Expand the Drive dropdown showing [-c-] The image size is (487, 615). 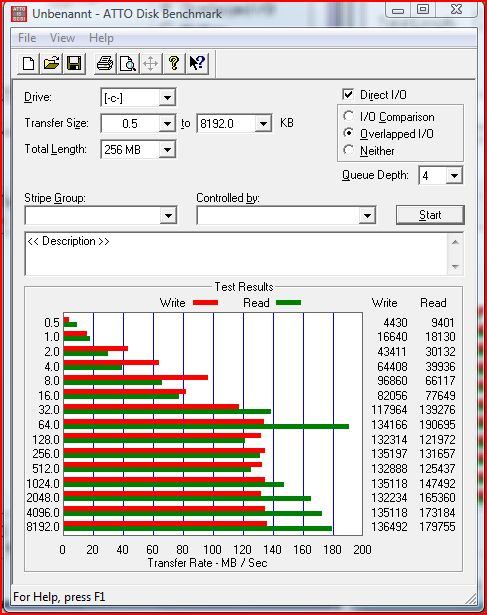167,98
